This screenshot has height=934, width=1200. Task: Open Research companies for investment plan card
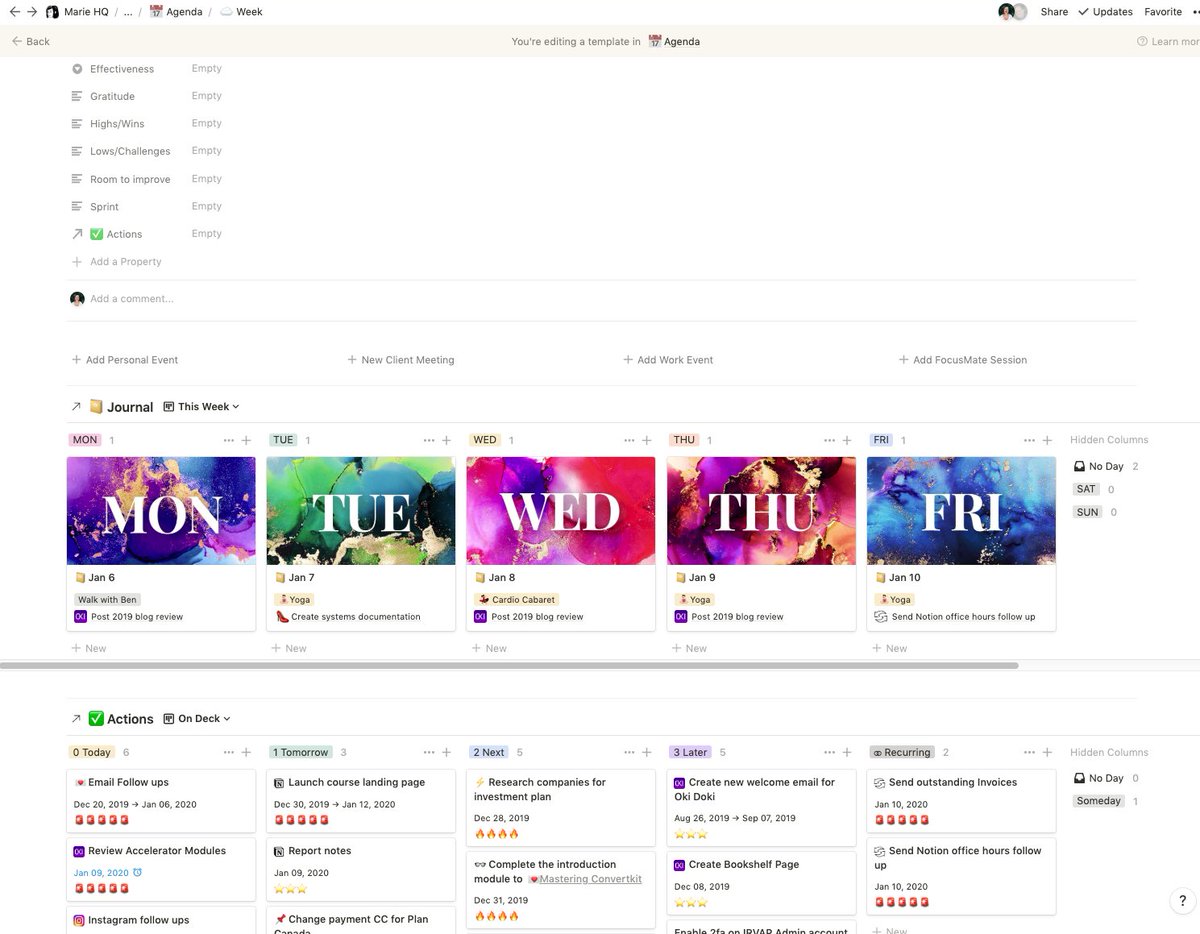coord(561,807)
